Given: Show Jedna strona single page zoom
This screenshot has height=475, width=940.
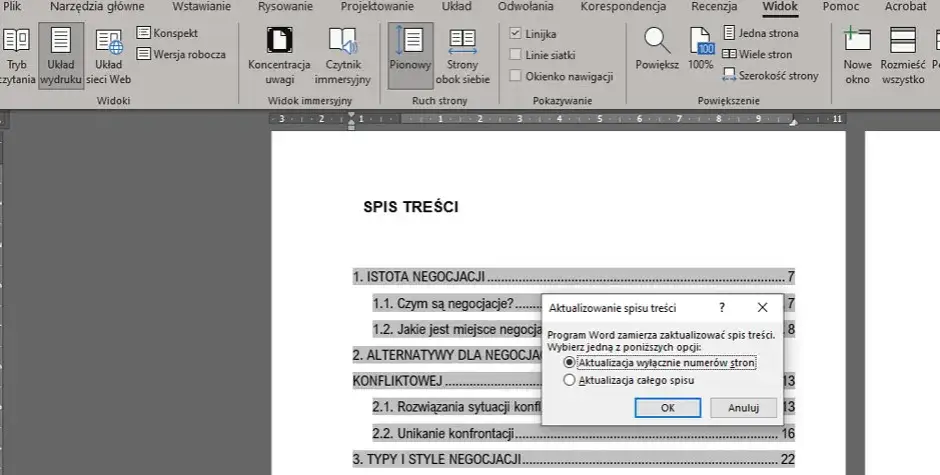Looking at the screenshot, I should [761, 33].
